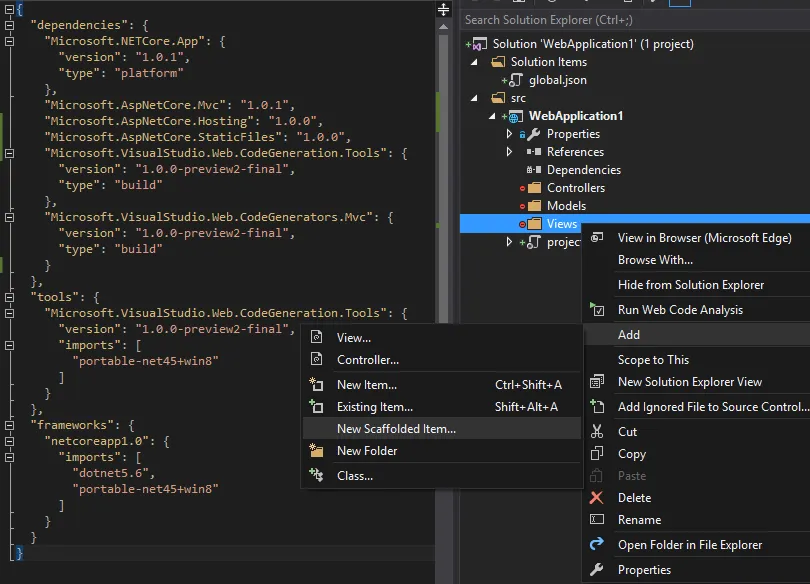This screenshot has height=584, width=810.
Task: Click the Add Ignored File icon
Action: point(597,406)
